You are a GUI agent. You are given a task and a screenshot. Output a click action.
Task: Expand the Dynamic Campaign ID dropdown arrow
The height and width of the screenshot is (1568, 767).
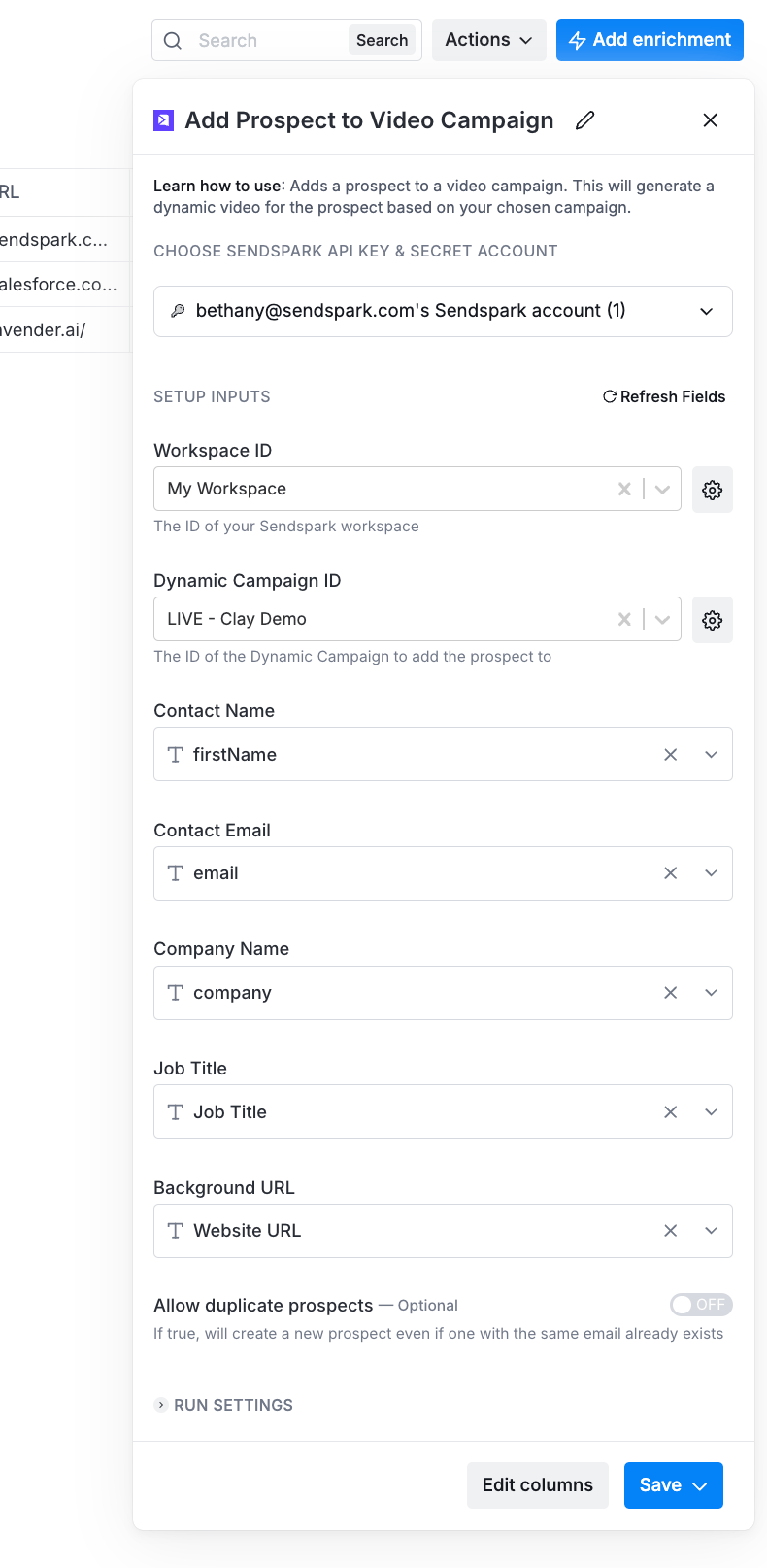662,620
